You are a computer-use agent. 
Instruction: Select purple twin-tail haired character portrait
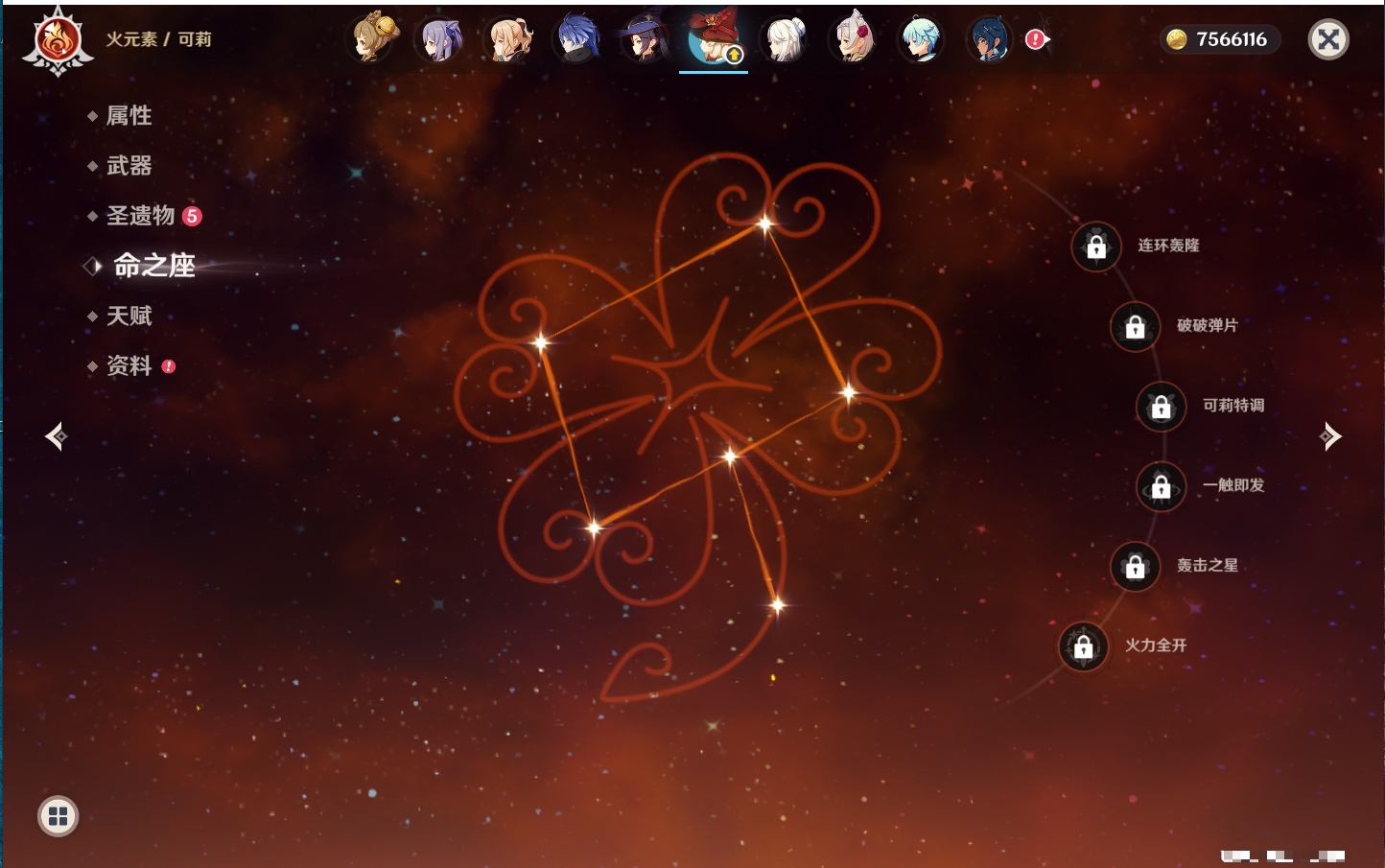pos(440,40)
